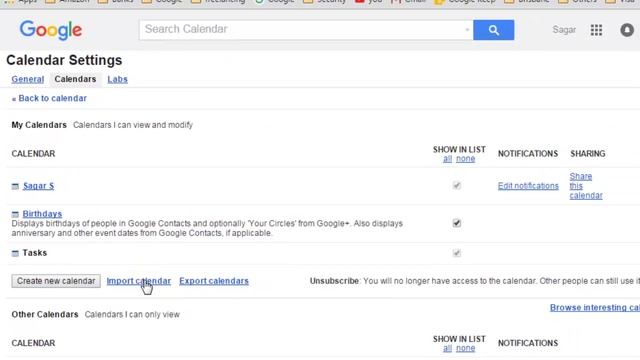
Task: Click the Calendar Settings heading
Action: click(x=64, y=60)
